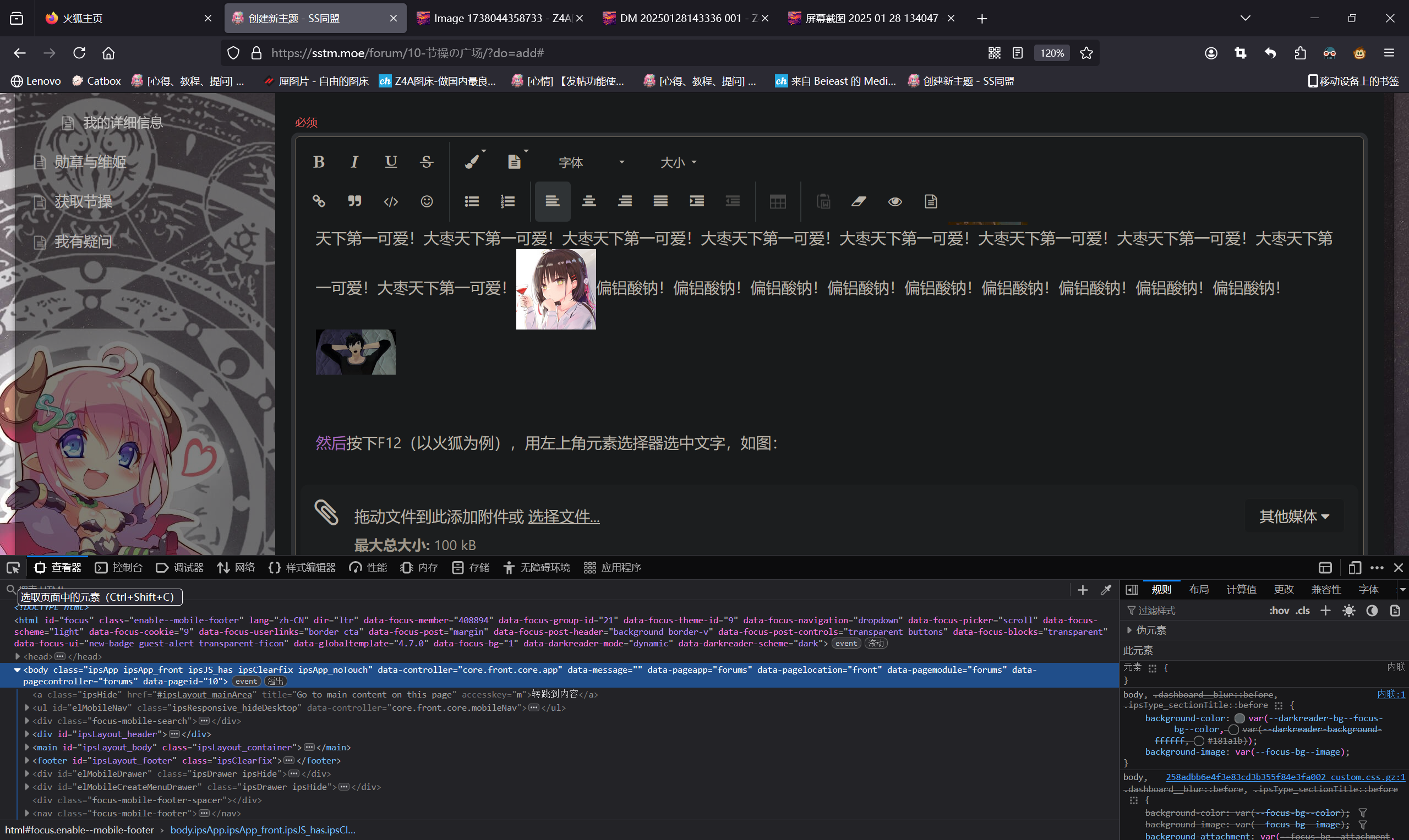Switch to the 调试器 tab

click(180, 568)
